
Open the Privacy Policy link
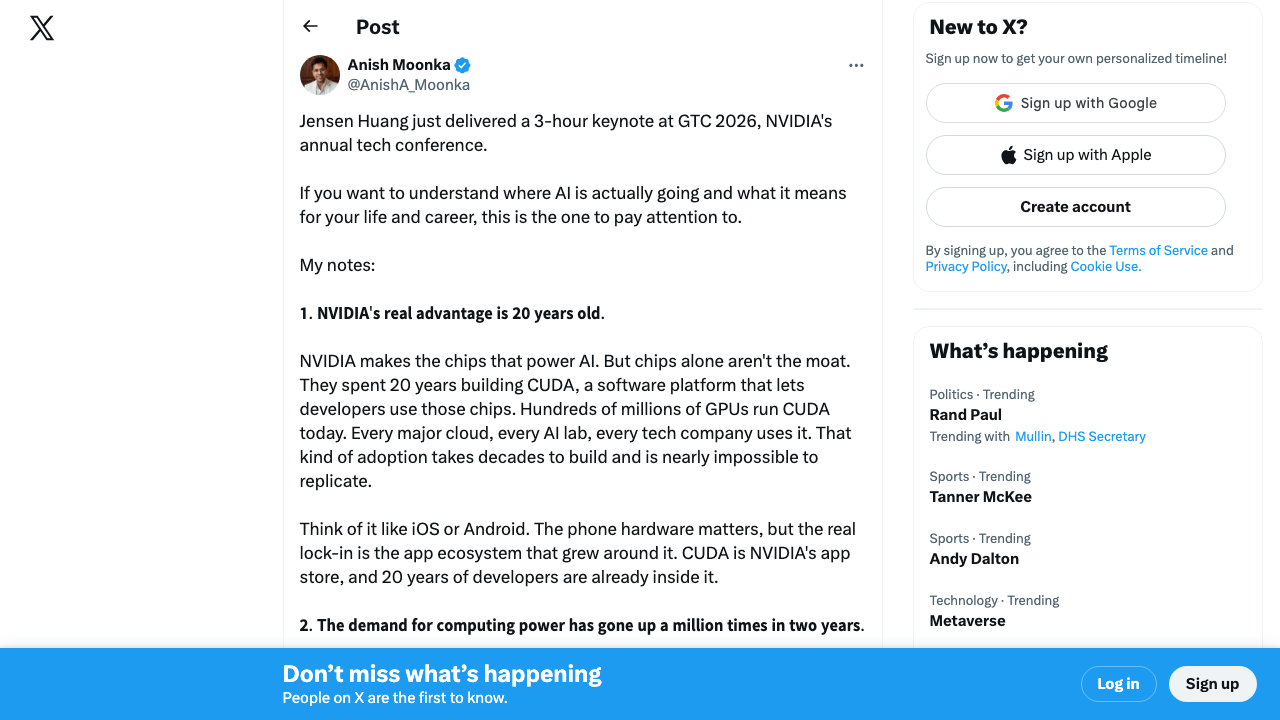966,266
